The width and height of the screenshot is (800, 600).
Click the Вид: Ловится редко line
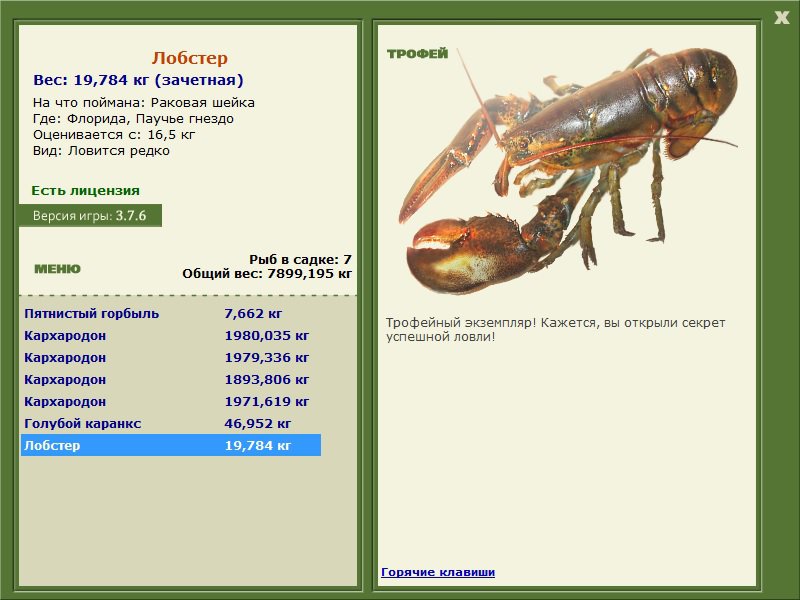pos(101,151)
